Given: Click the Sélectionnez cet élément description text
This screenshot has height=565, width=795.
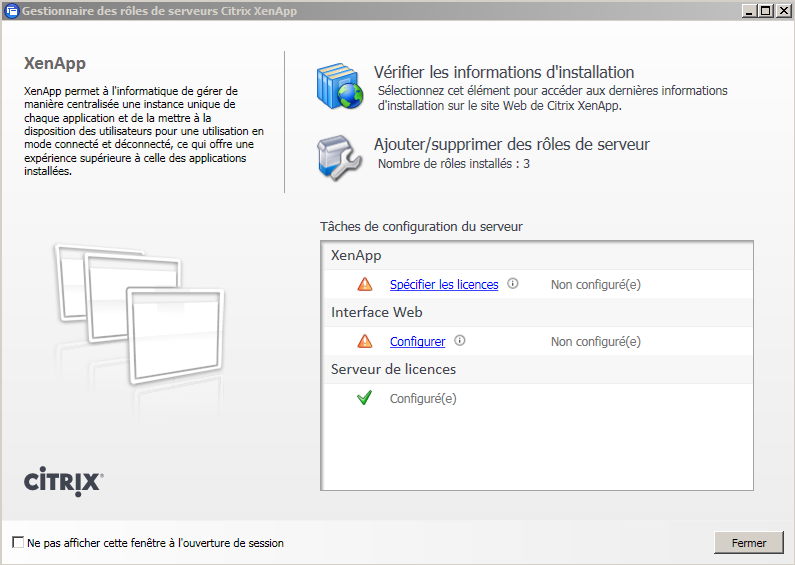Looking at the screenshot, I should (553, 98).
